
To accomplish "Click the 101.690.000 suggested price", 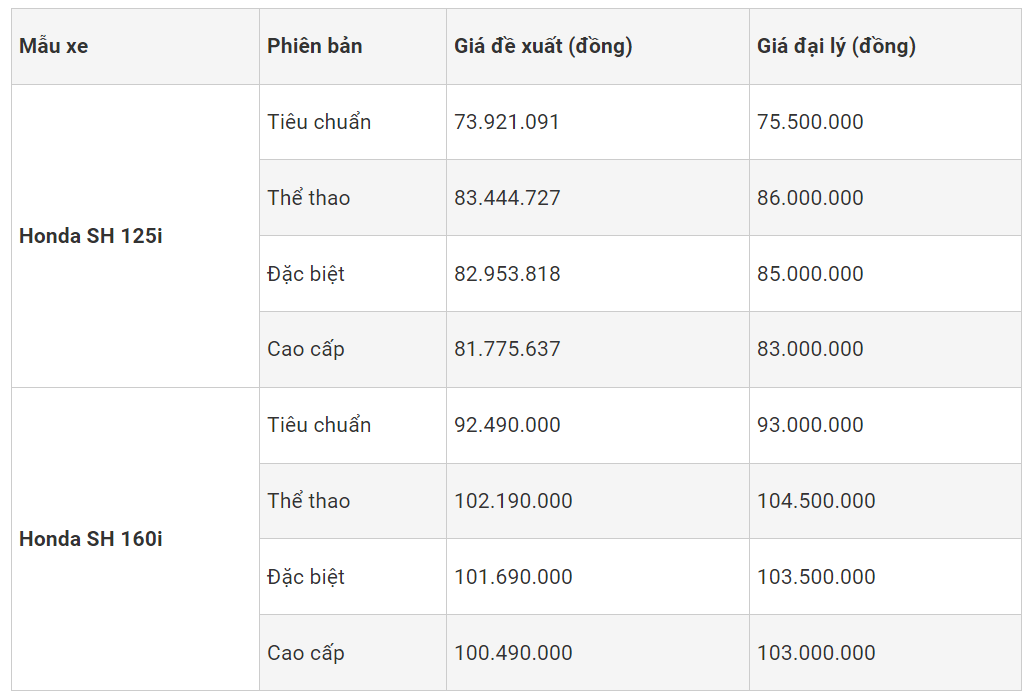I will 513,577.
